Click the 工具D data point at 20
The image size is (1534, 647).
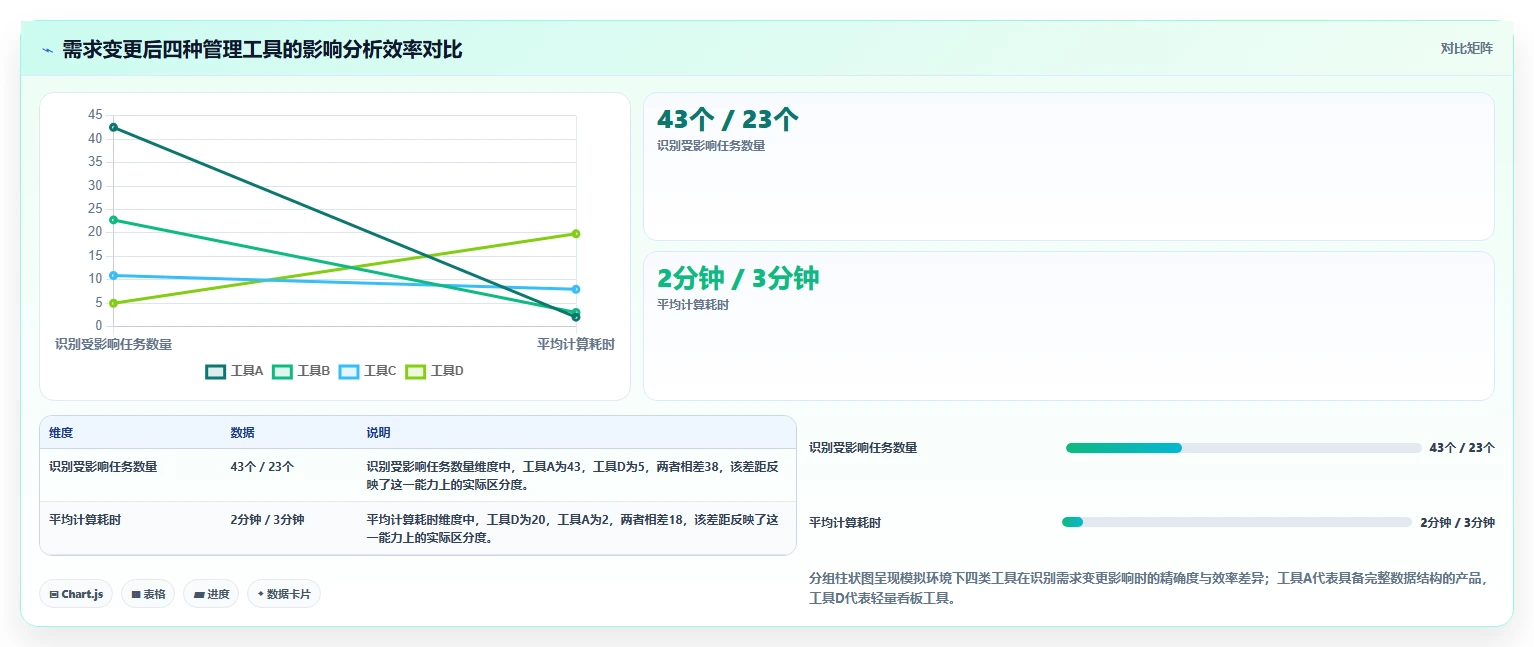576,234
